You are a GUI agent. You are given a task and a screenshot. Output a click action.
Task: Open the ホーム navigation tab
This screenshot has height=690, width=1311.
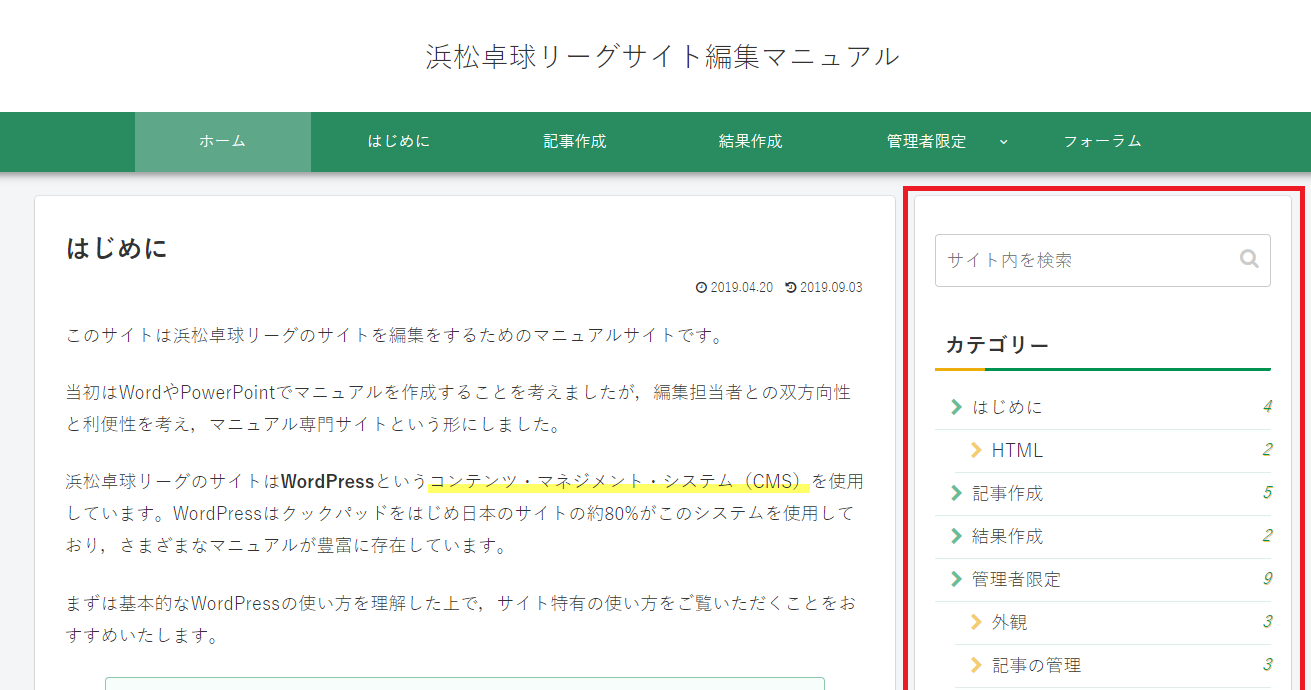[222, 142]
